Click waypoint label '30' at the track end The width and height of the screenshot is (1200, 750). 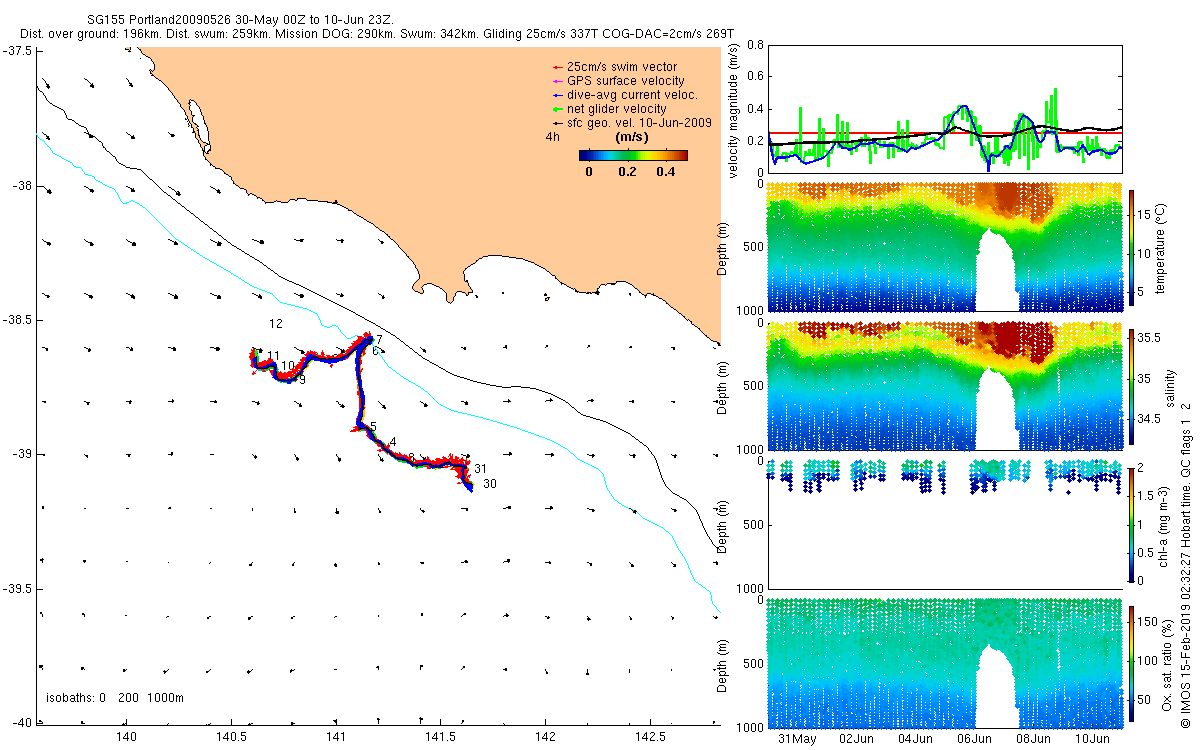coord(490,484)
